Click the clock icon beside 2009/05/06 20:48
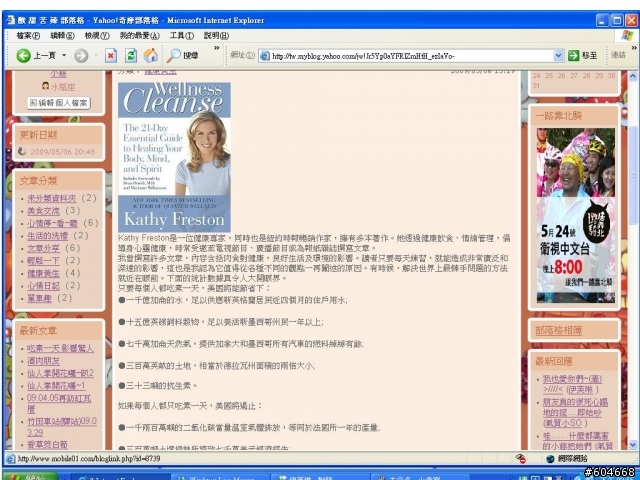The height and width of the screenshot is (480, 640). point(22,151)
